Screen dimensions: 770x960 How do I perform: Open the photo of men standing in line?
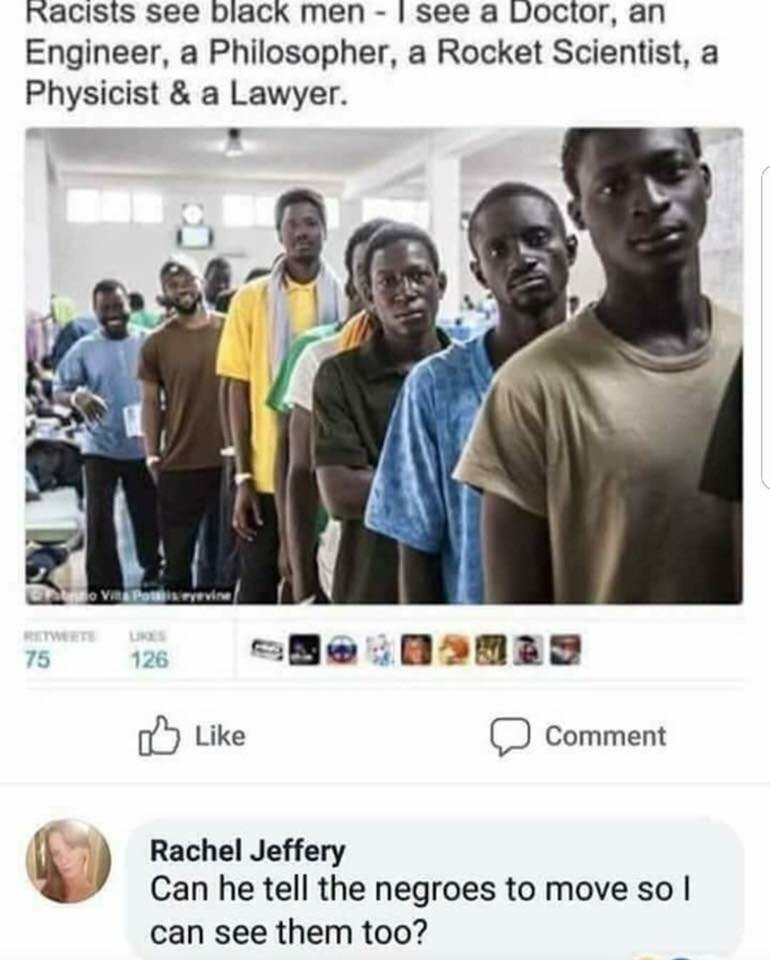384,366
